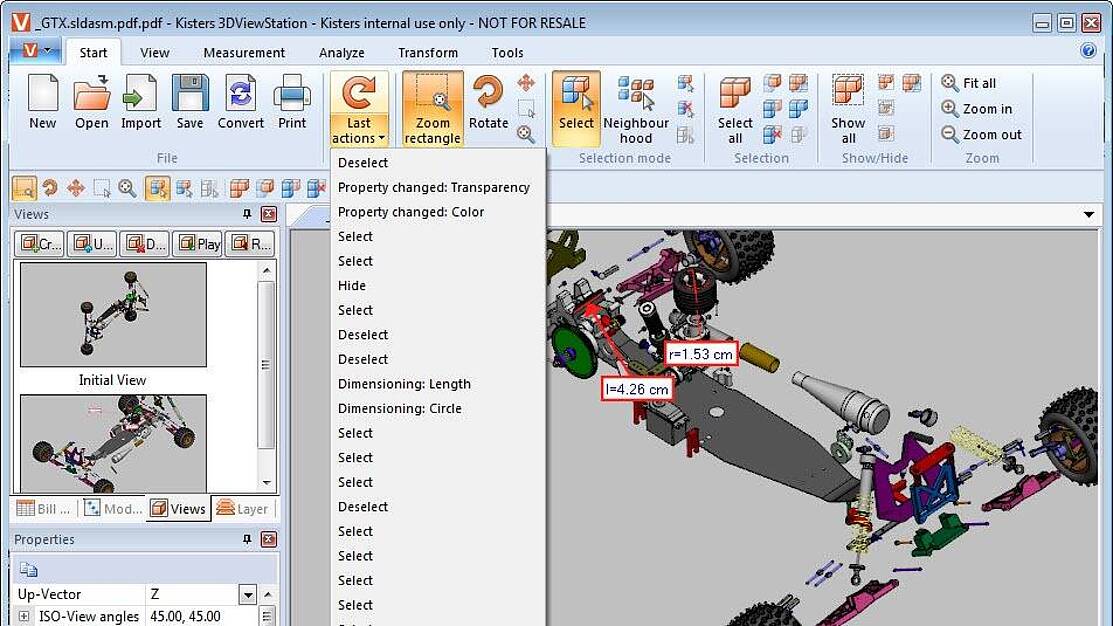Click the Save floppy disk icon
This screenshot has height=626, width=1113.
(x=190, y=96)
